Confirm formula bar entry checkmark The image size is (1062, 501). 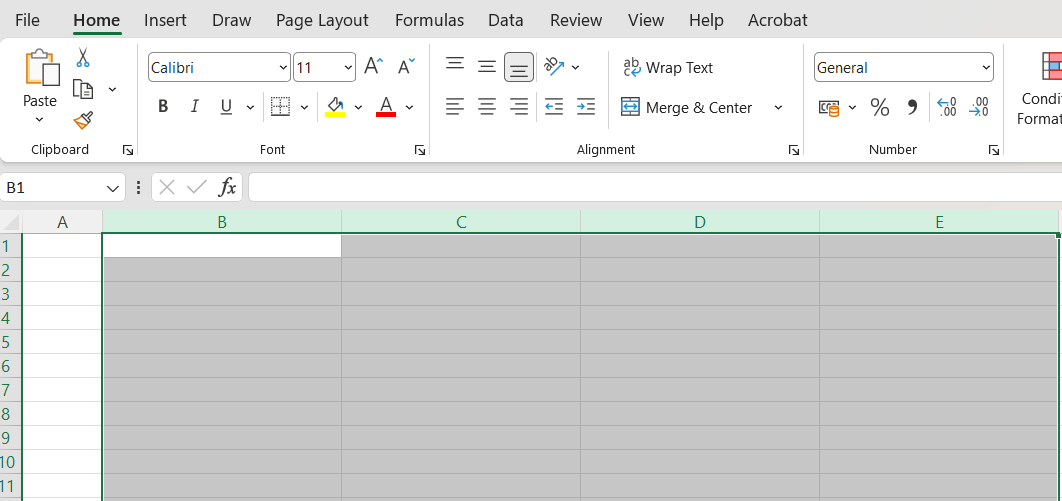[x=197, y=187]
